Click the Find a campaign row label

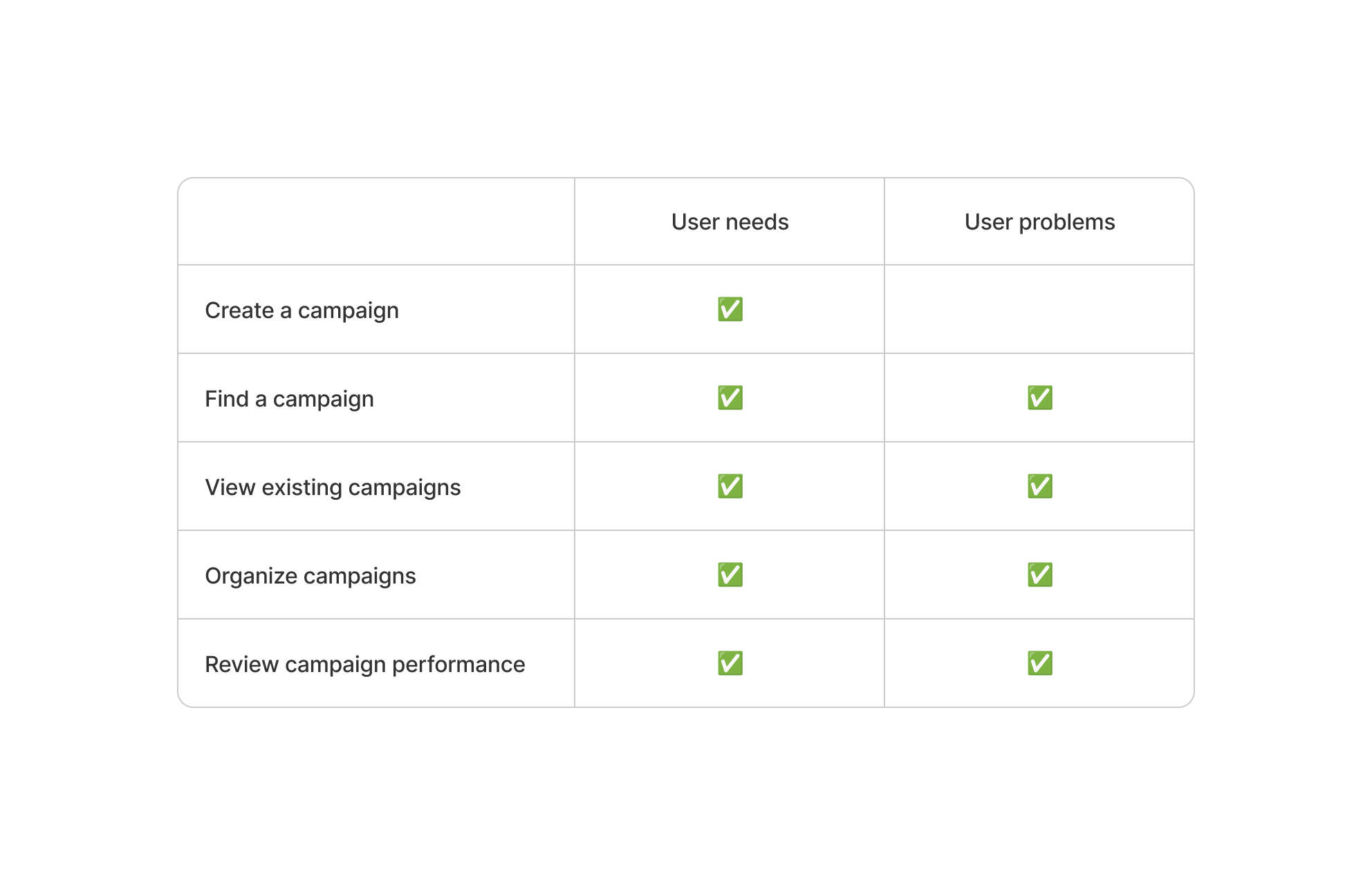pos(289,399)
